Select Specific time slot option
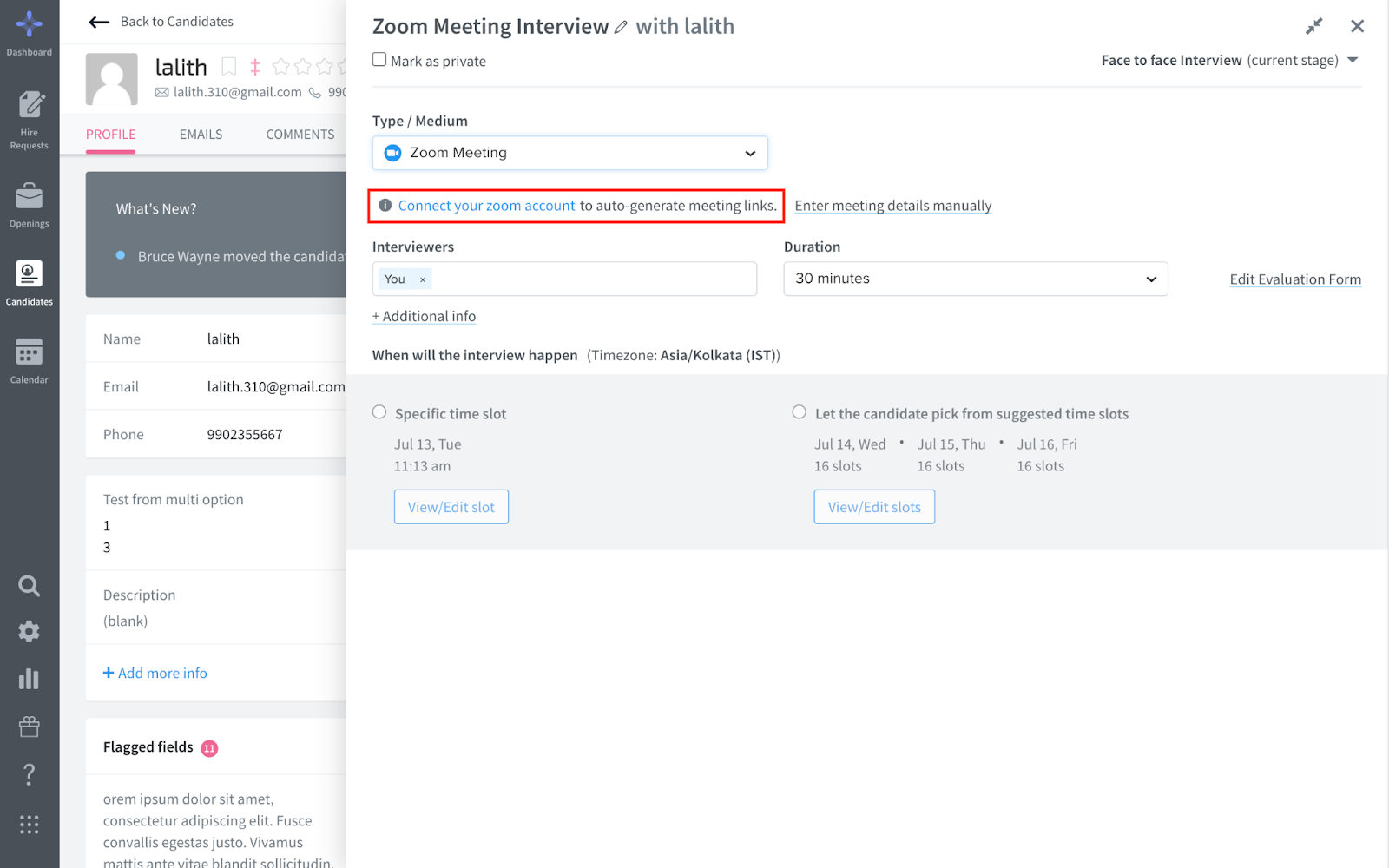The image size is (1389, 868). (379, 412)
